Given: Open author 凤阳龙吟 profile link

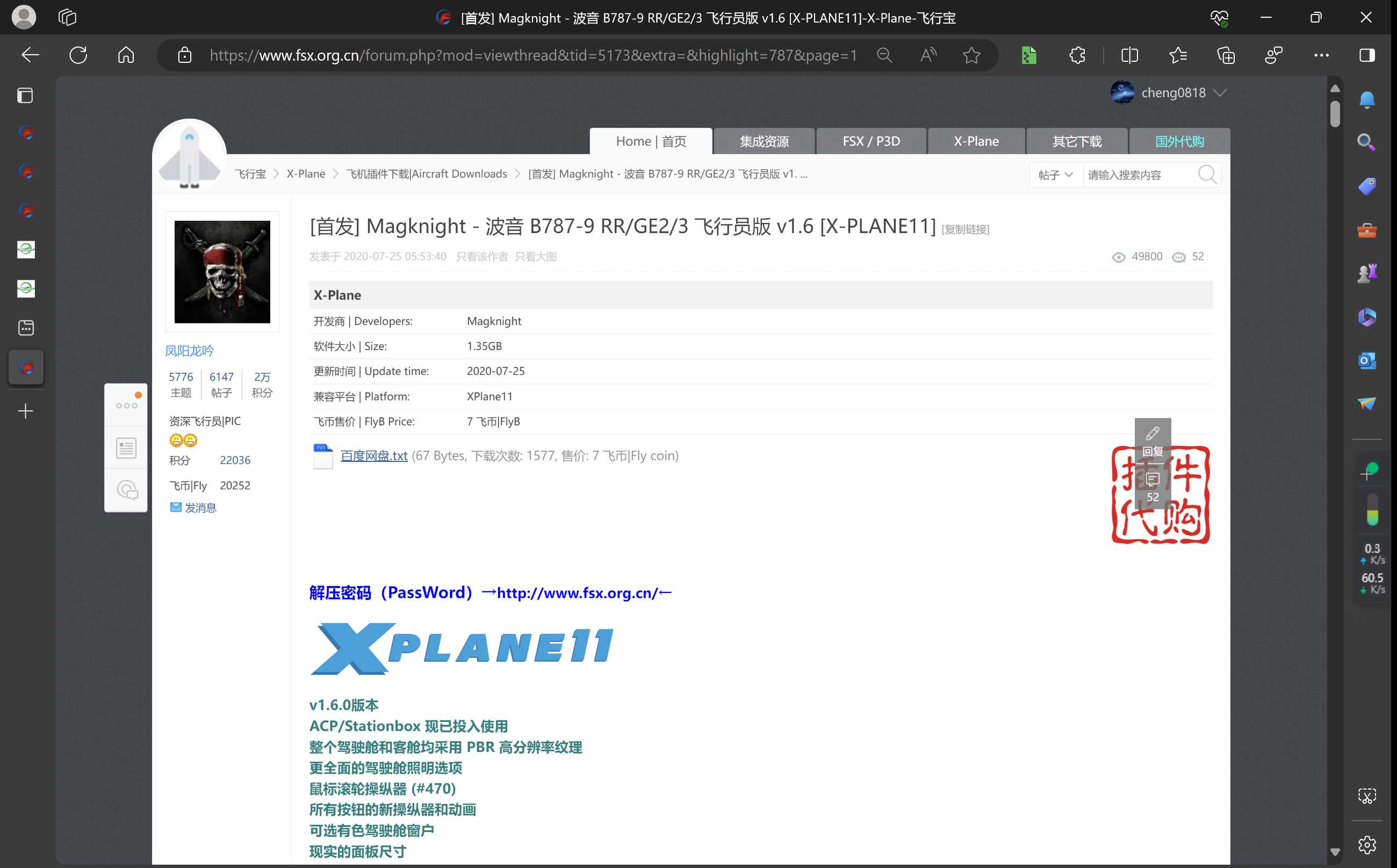Looking at the screenshot, I should [190, 351].
